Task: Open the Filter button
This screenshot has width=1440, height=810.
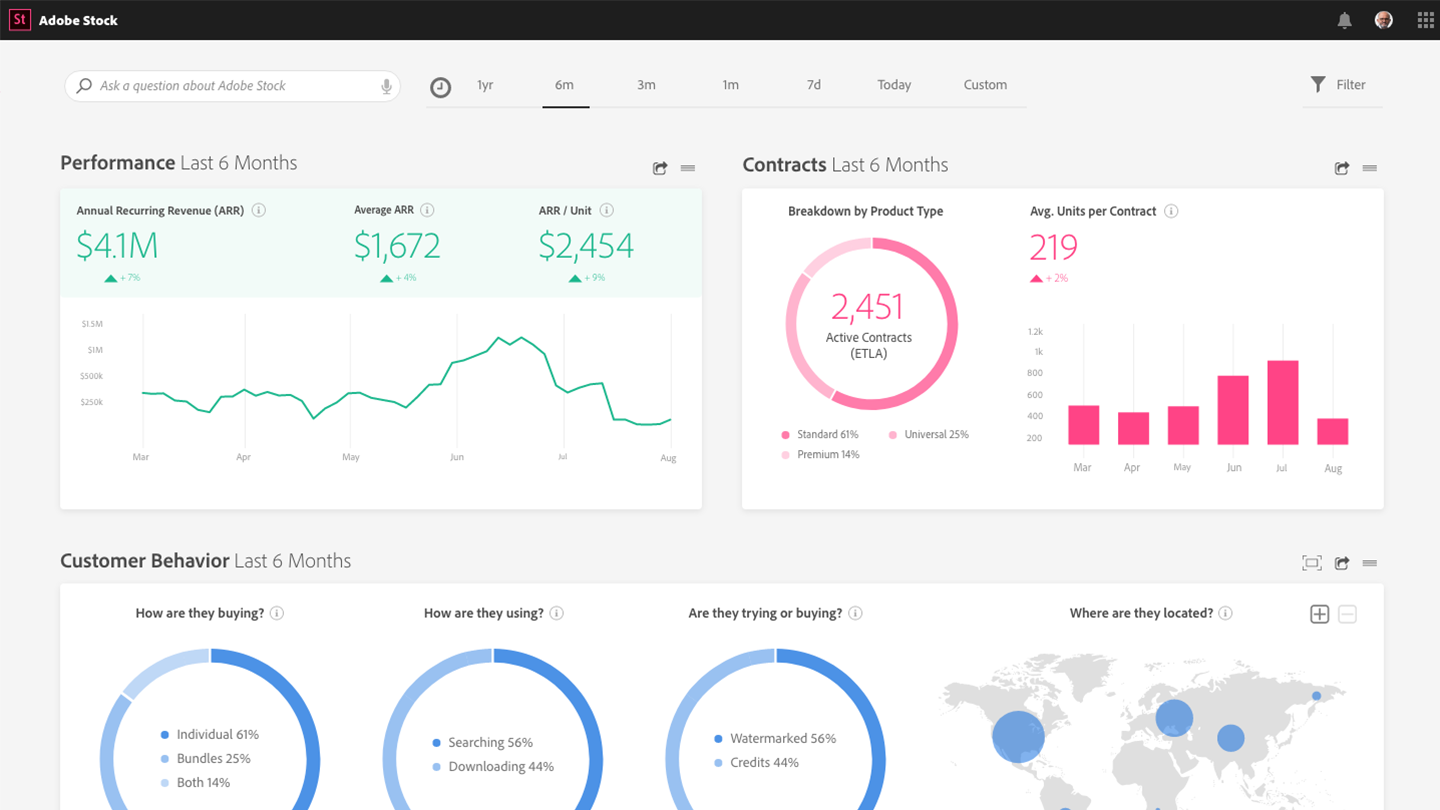Action: point(1338,85)
